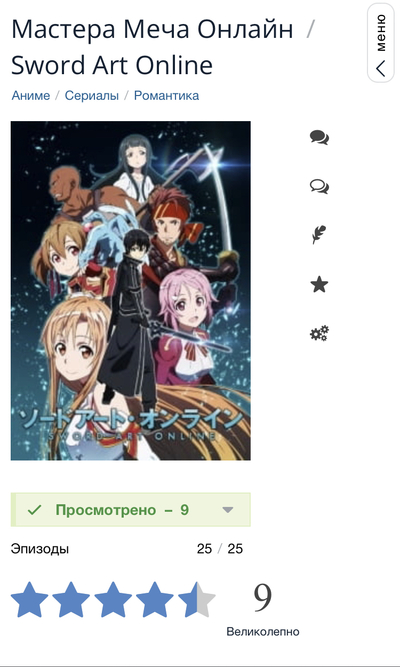The image size is (400, 667).
Task: Select the Романтика genre link
Action: (x=166, y=95)
